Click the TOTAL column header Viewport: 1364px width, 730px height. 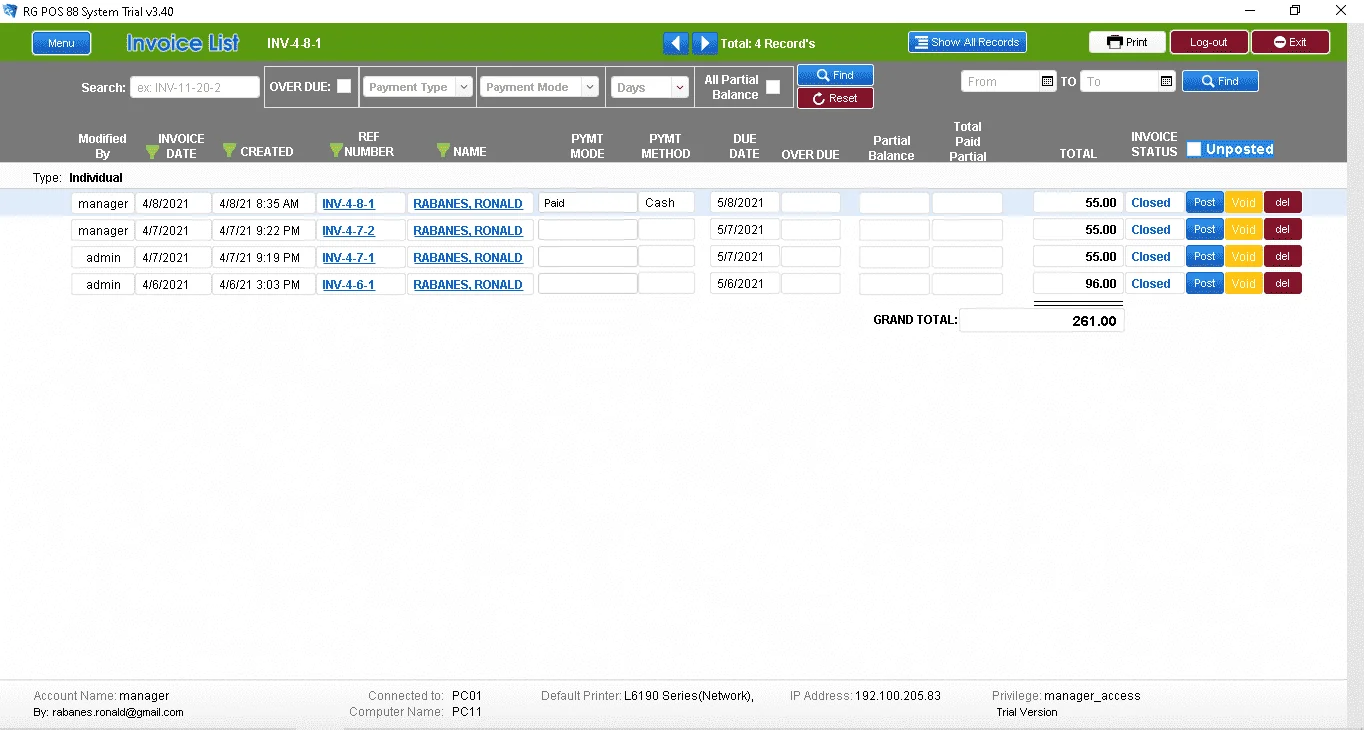[1078, 153]
